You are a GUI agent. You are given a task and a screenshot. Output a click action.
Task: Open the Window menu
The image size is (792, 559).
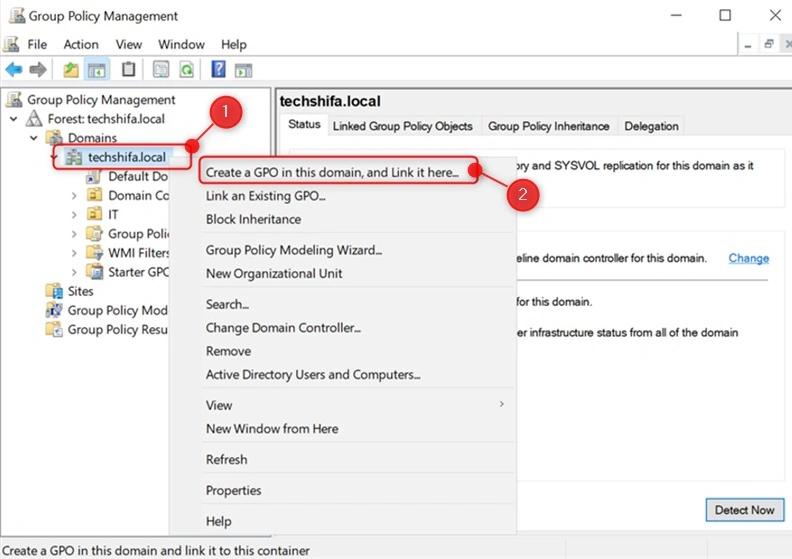[x=181, y=44]
